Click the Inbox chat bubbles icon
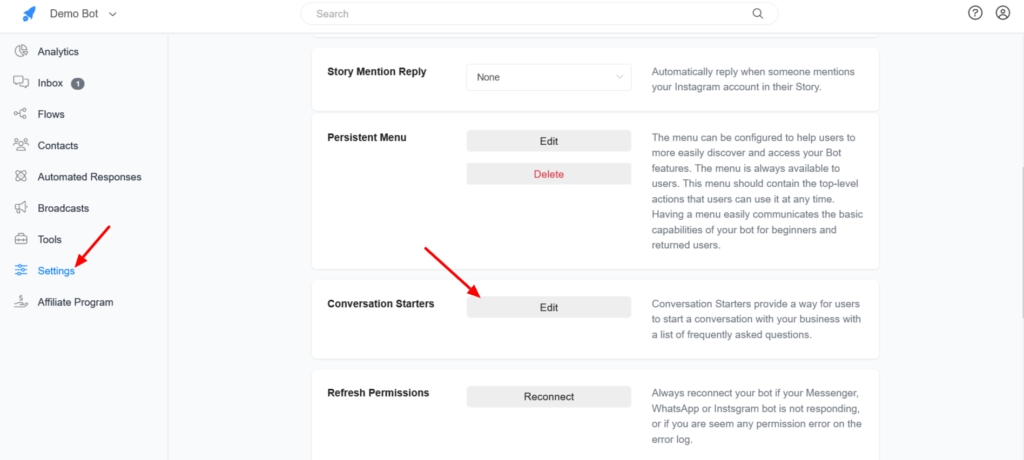Viewport: 1024px width, 460px height. [21, 83]
